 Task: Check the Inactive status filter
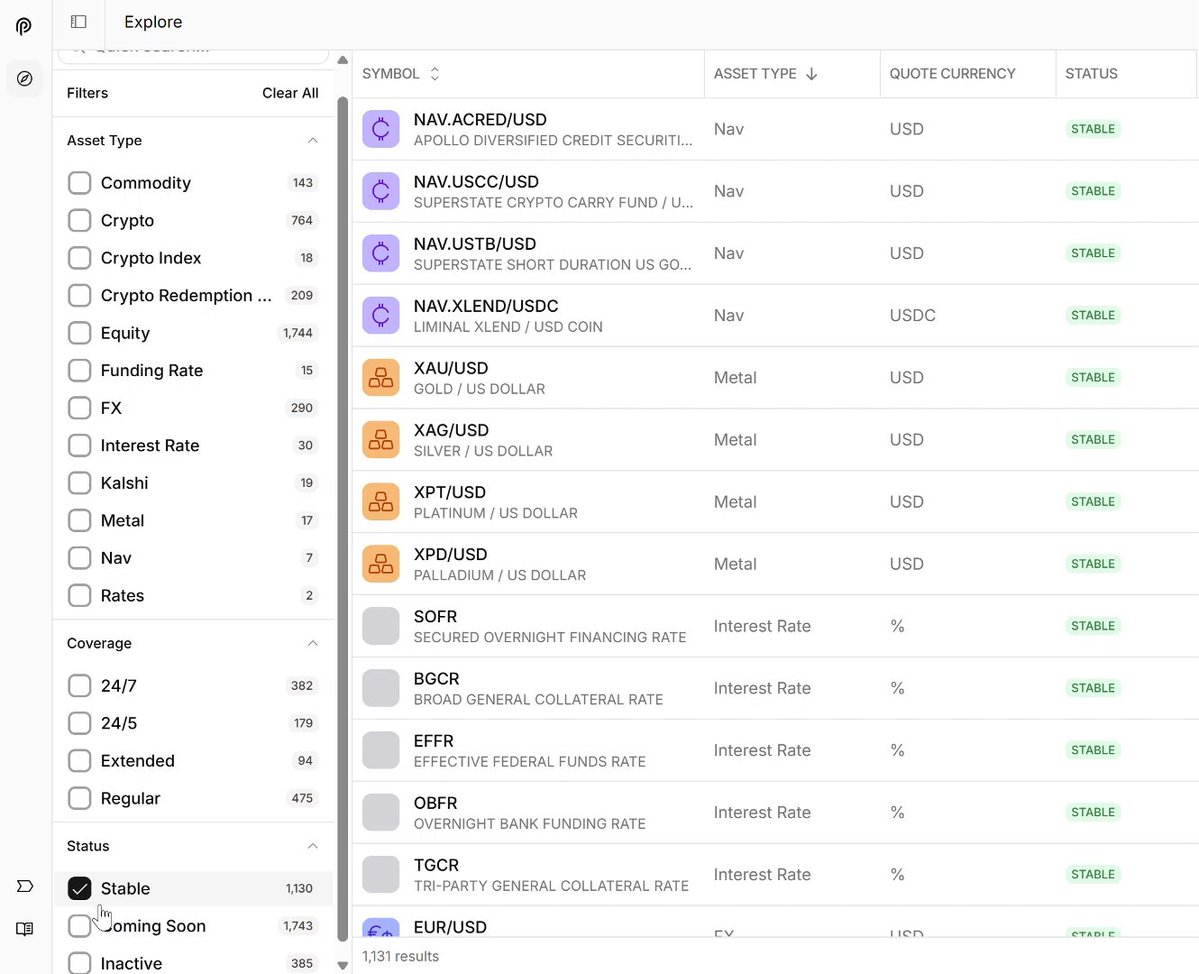(x=80, y=963)
